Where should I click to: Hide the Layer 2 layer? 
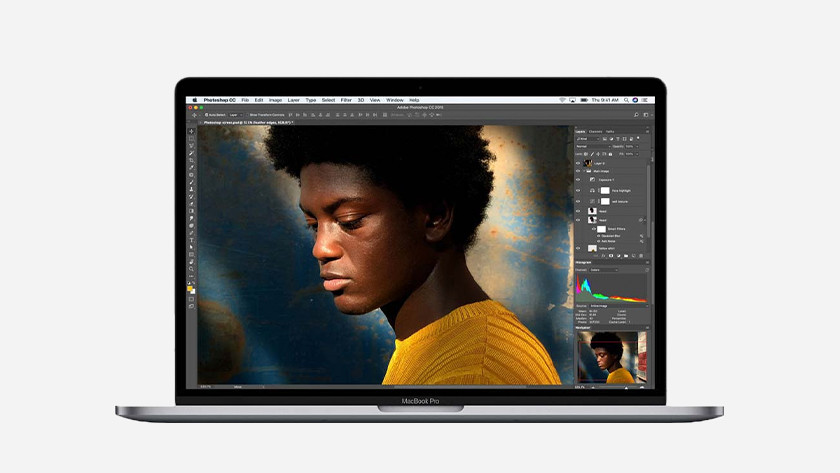578,163
